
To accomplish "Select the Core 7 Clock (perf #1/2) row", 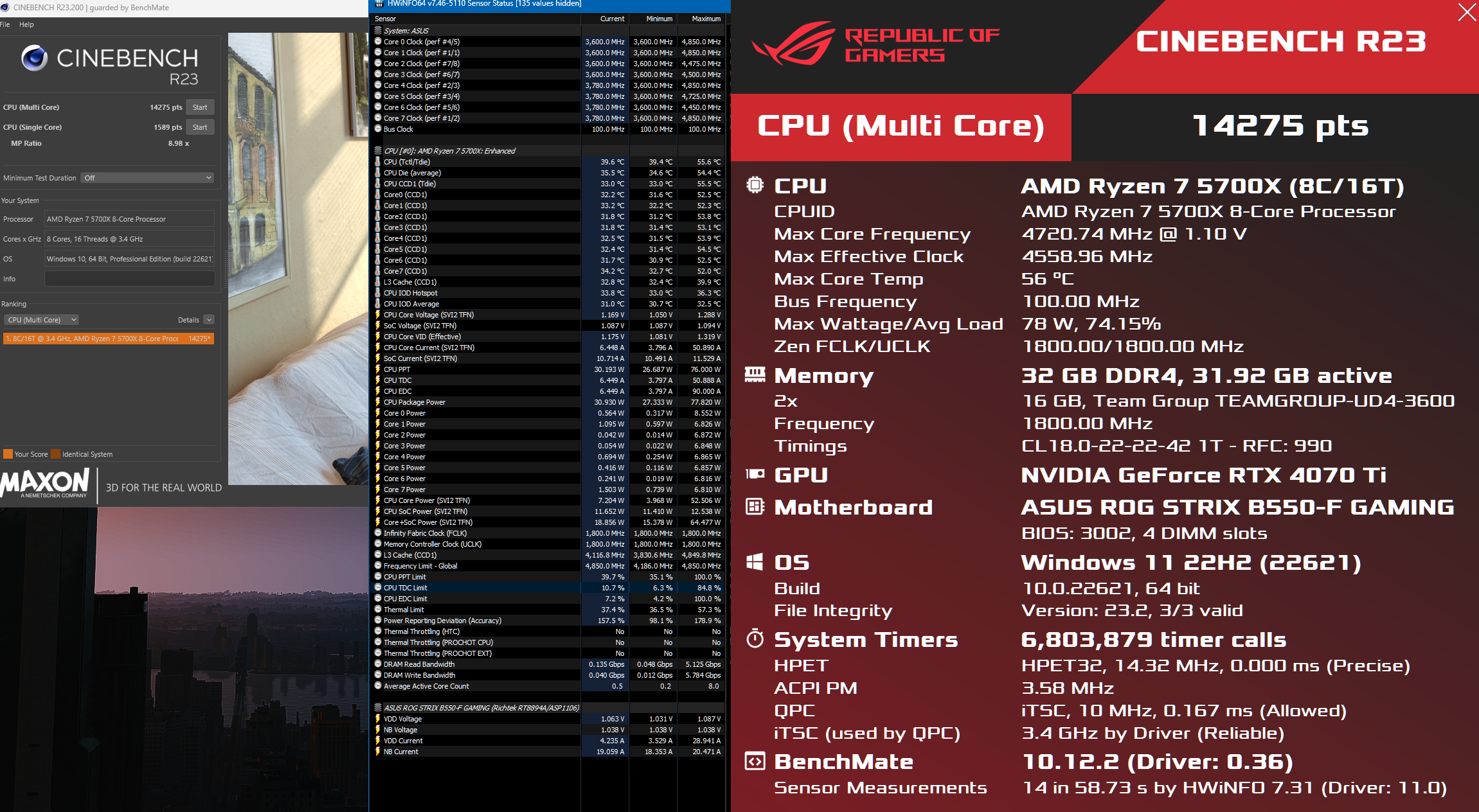I will point(548,118).
